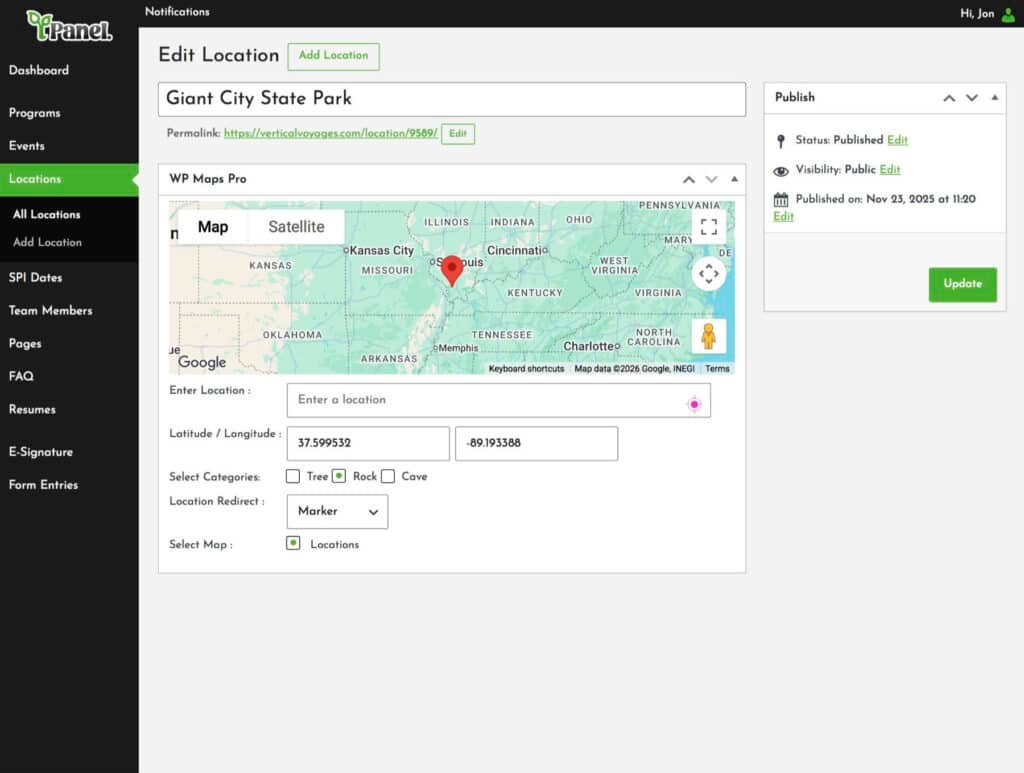
Task: Click the Add Location button beside Edit Location
Action: click(x=334, y=56)
